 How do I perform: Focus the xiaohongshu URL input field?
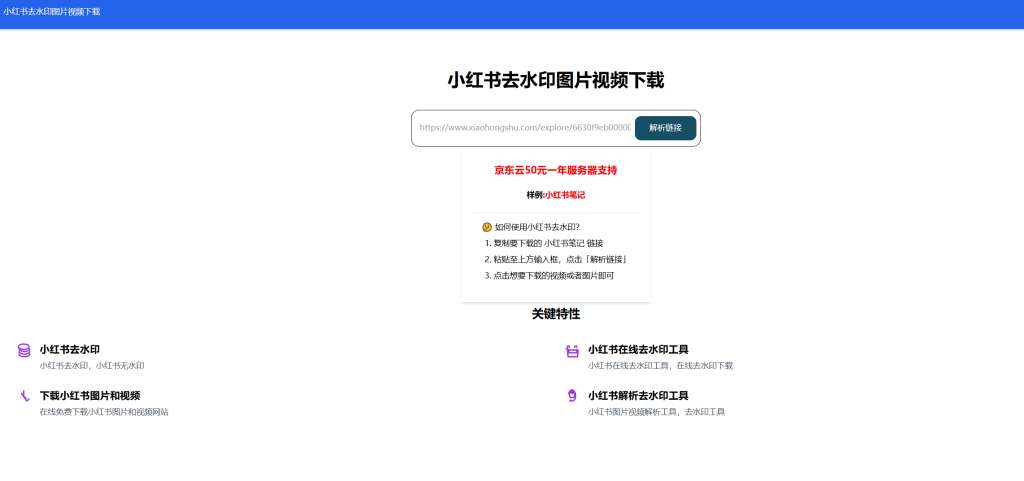(524, 128)
